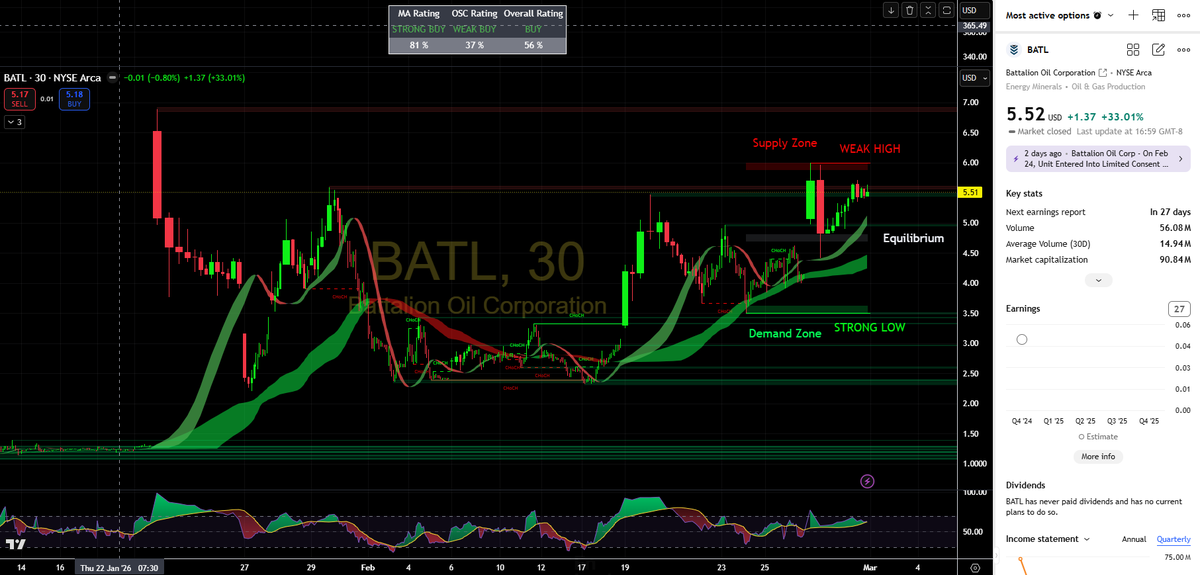Click the 81 % rating value

pos(418,45)
